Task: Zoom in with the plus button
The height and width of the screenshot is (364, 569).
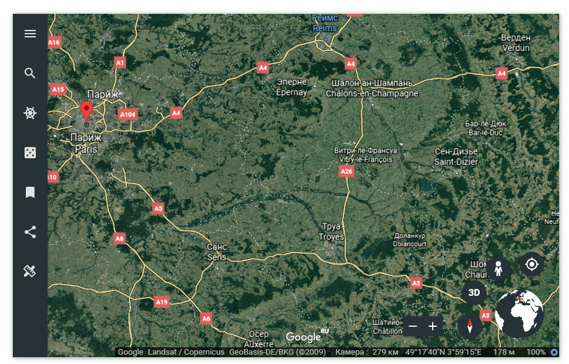Action: (432, 326)
